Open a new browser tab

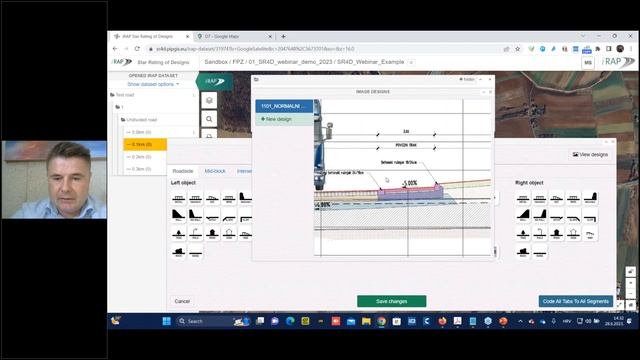[x=283, y=36]
